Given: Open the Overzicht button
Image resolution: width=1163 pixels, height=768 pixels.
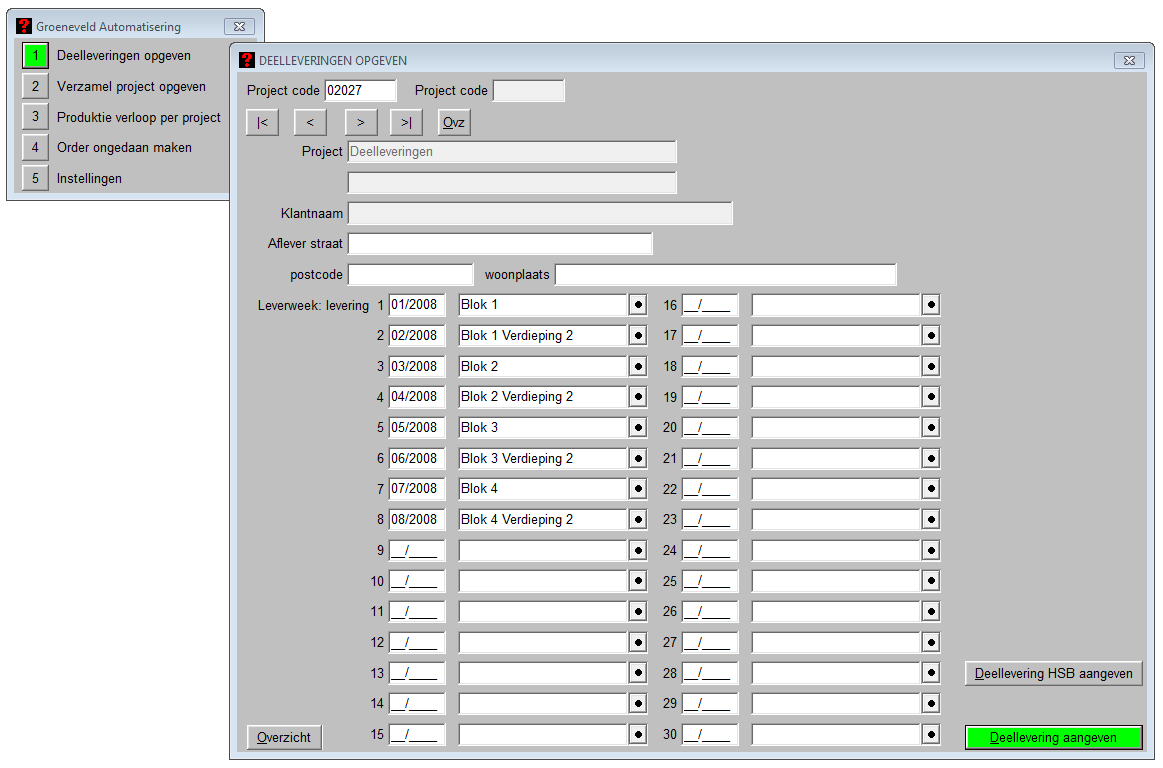Looking at the screenshot, I should pyautogui.click(x=285, y=738).
